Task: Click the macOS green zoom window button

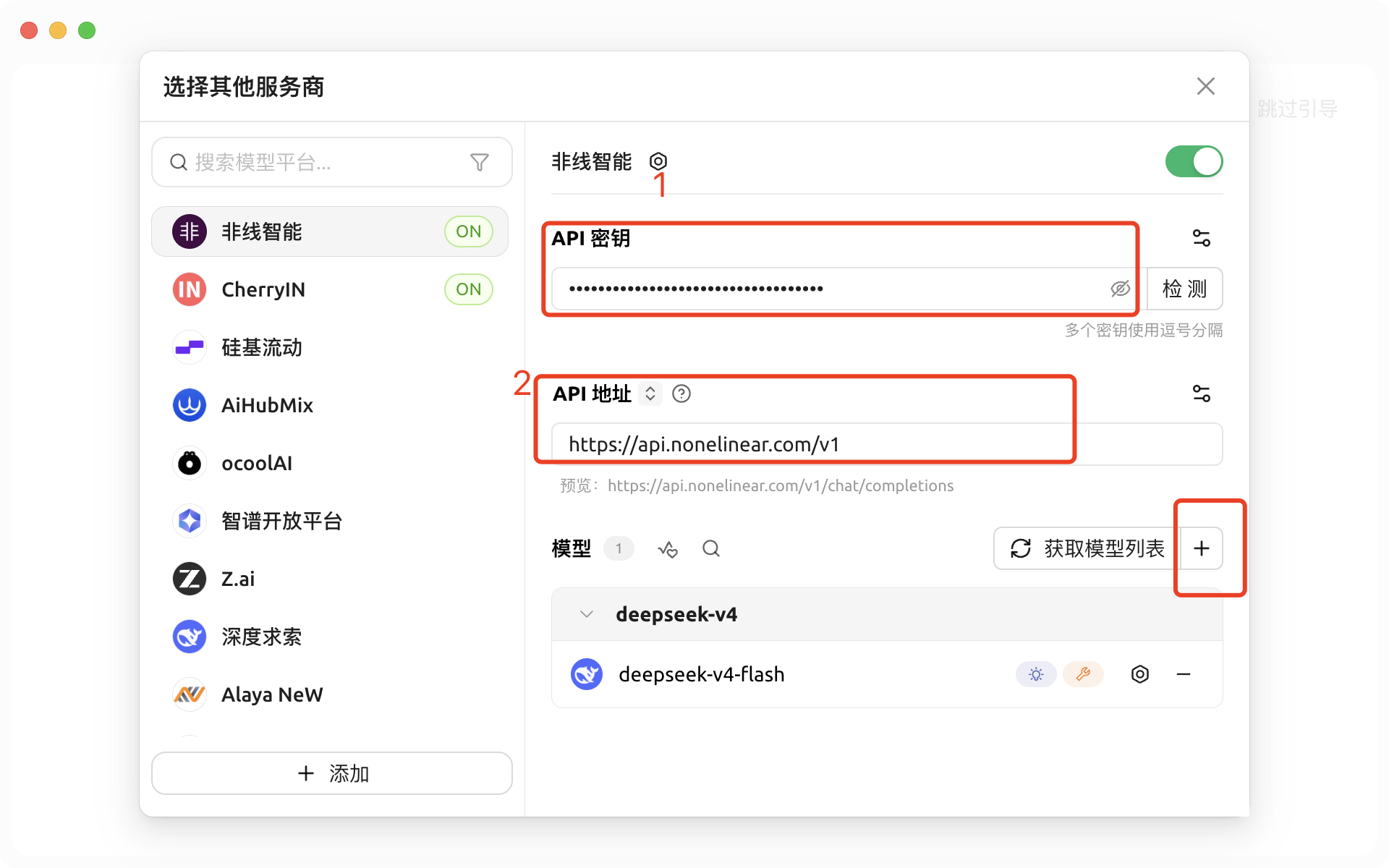Action: [87, 30]
